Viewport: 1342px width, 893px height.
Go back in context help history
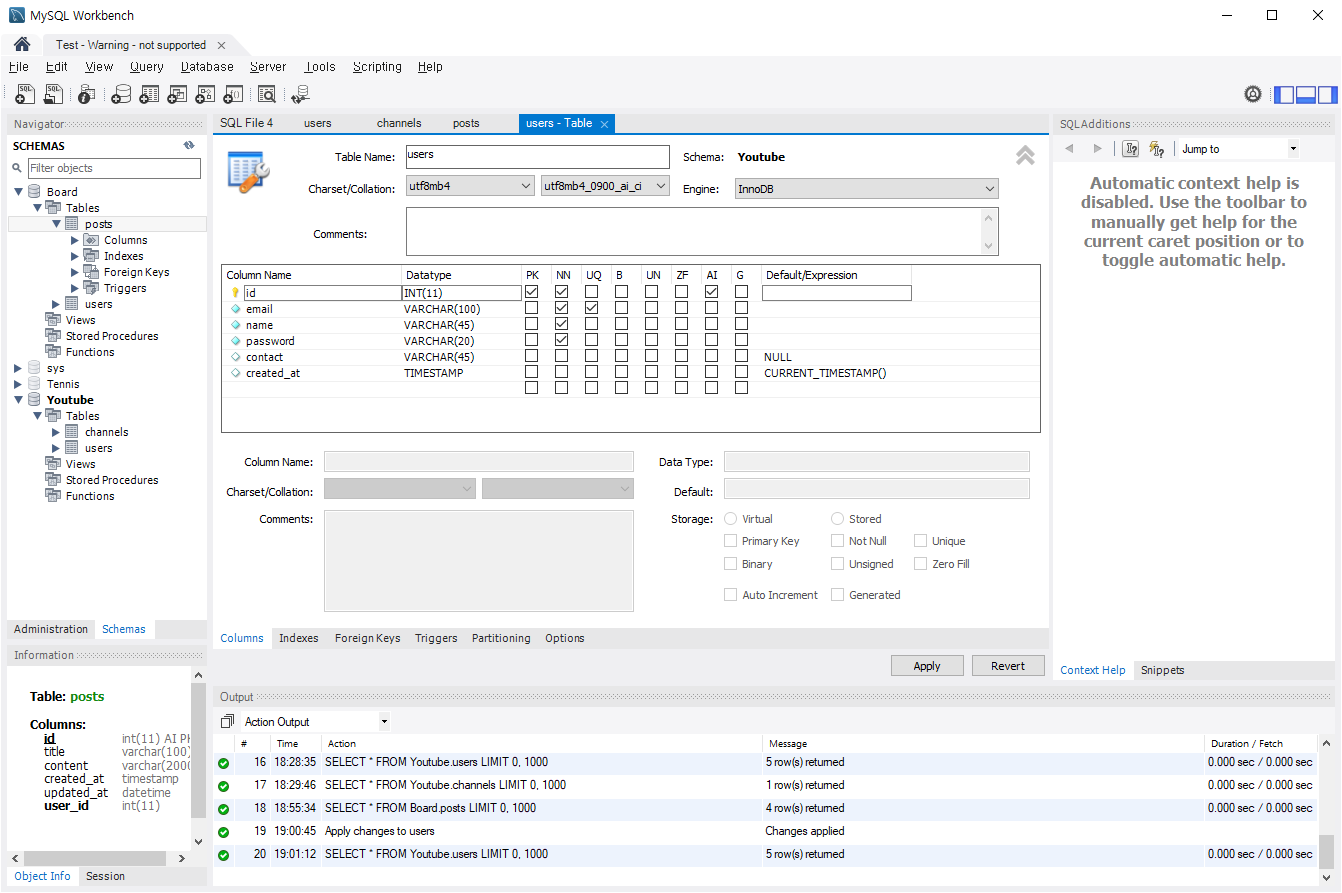[x=1069, y=149]
